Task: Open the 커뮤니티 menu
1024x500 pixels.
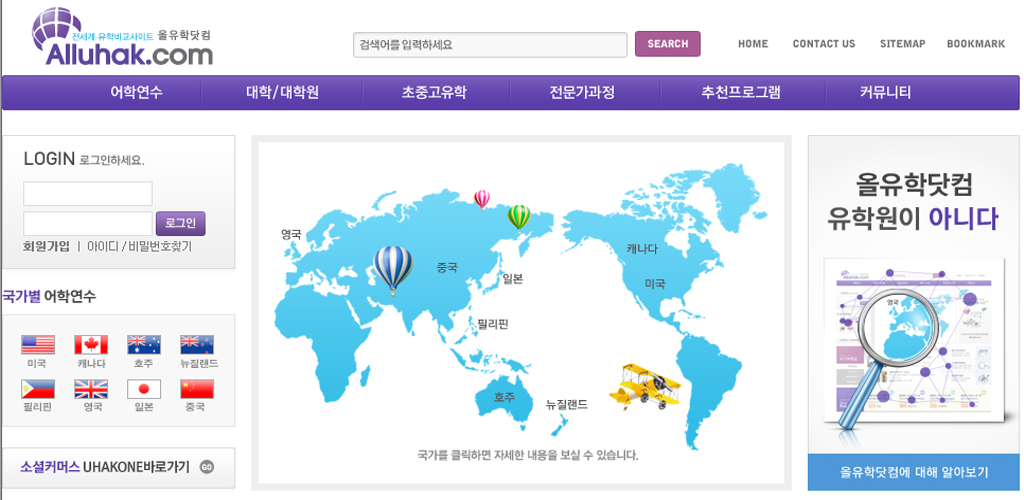Action: click(x=885, y=93)
